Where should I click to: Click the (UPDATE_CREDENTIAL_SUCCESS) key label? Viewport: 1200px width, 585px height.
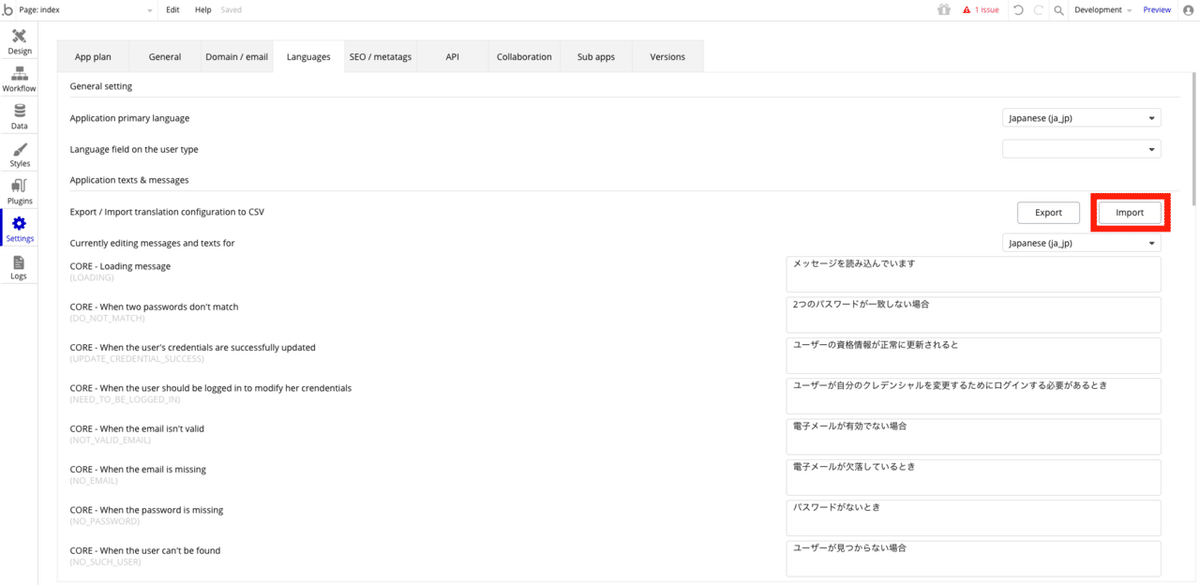[137, 358]
